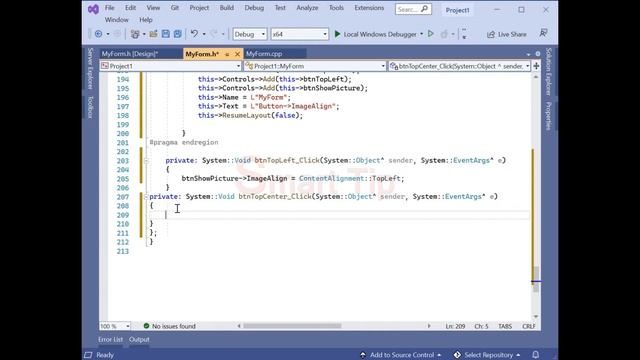Click the toolbar overflow options icon
The image size is (640, 360).
tap(464, 34)
